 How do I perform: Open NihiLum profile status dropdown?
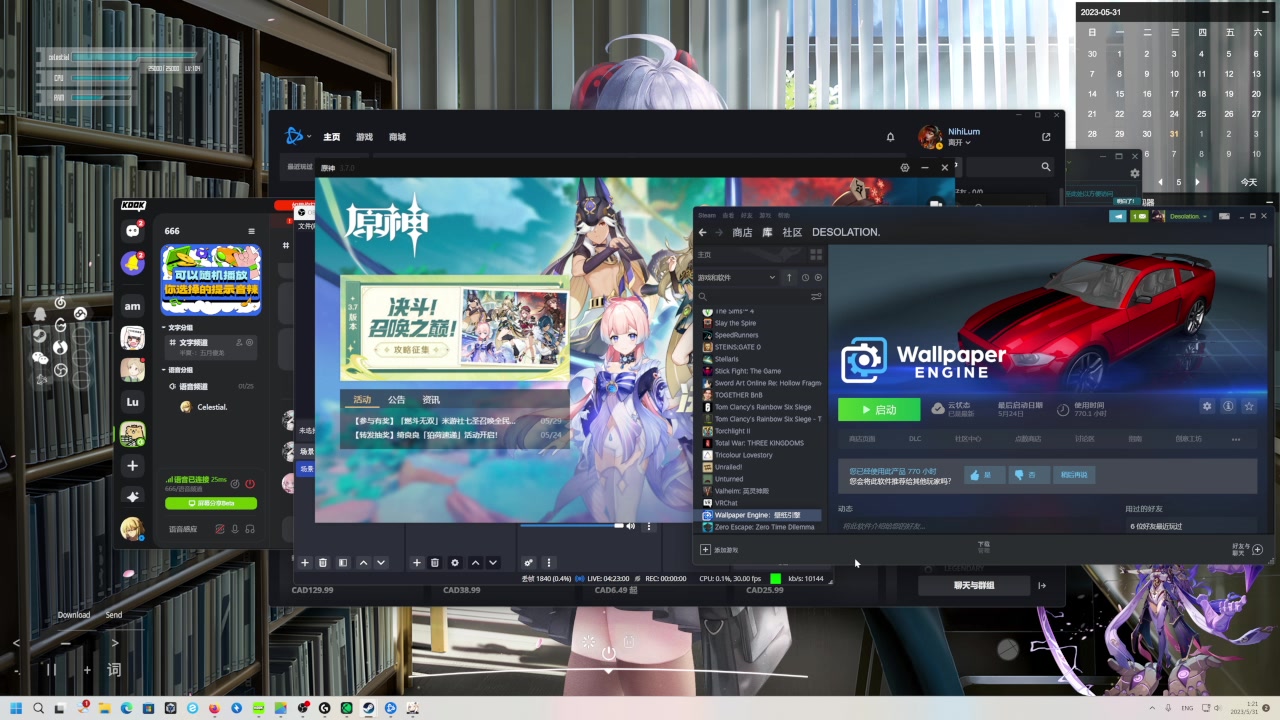(x=960, y=143)
